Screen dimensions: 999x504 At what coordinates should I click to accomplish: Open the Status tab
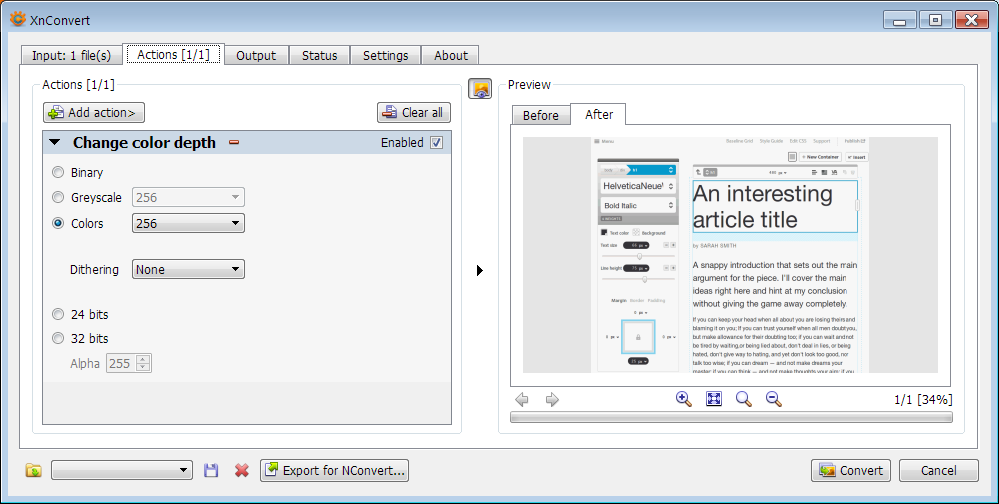coord(319,55)
